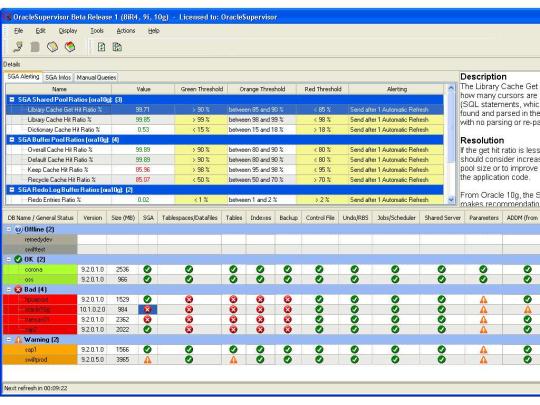Click the Tablespaces/Datafiles column header
Viewport: 540px width, 405px height.
[189, 218]
